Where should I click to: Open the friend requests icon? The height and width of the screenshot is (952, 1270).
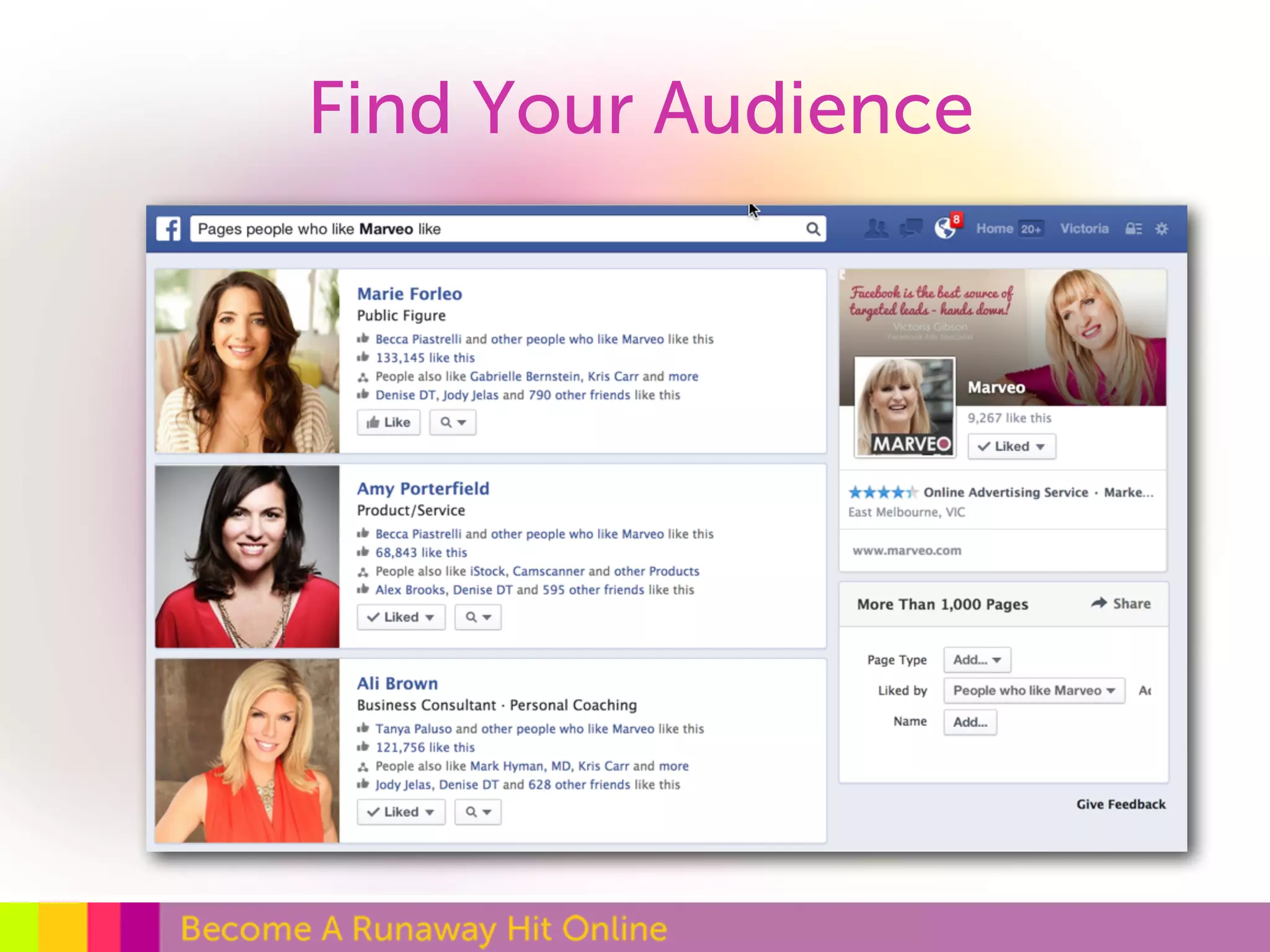click(x=876, y=229)
